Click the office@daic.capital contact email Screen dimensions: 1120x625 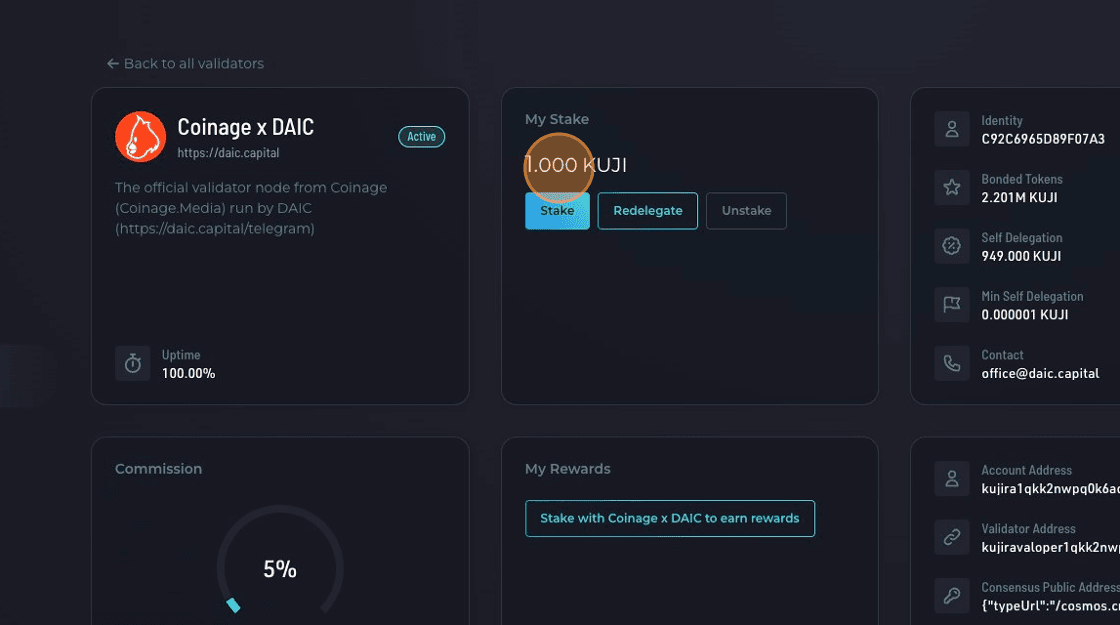click(x=1040, y=373)
